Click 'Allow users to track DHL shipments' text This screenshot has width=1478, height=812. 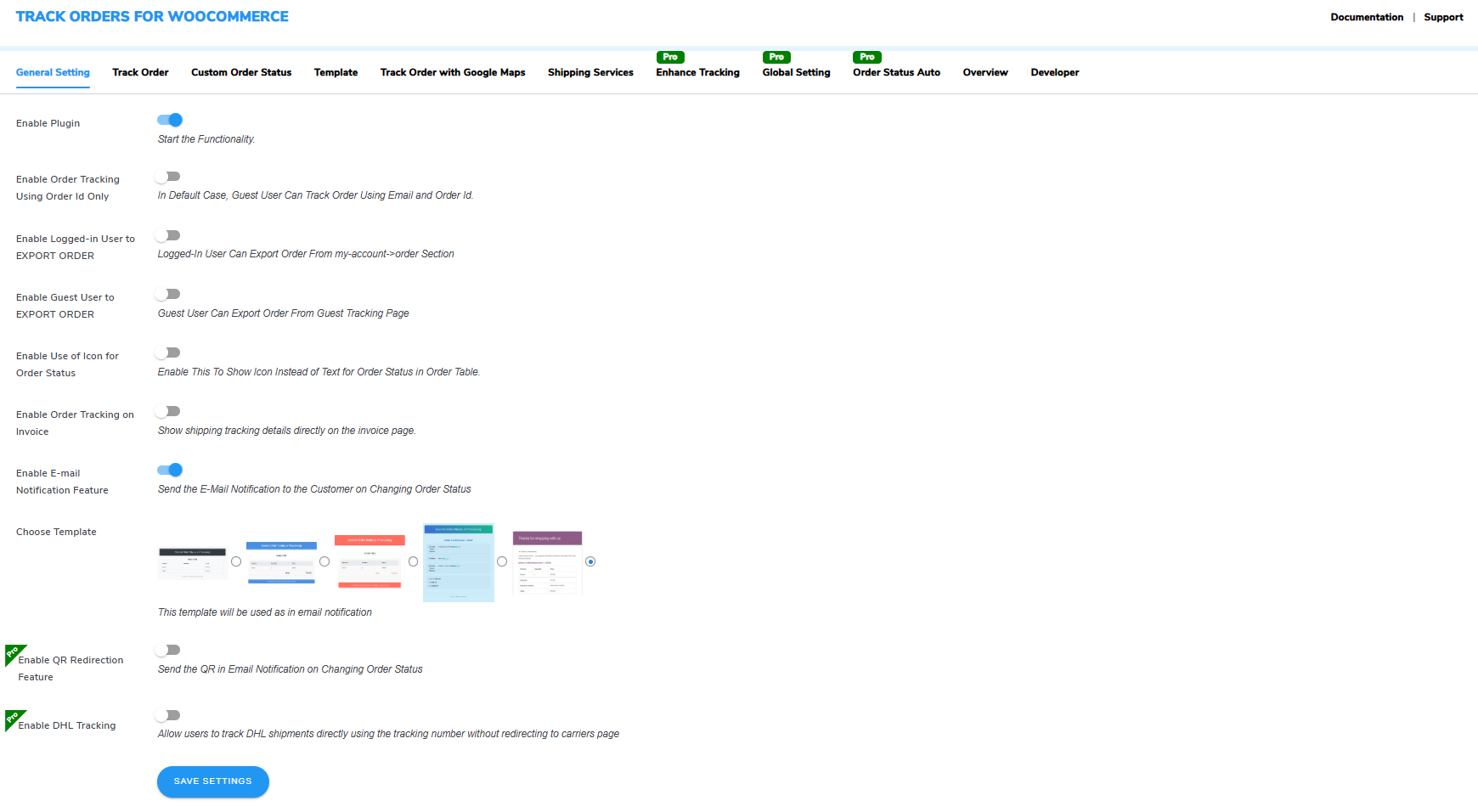pos(388,734)
